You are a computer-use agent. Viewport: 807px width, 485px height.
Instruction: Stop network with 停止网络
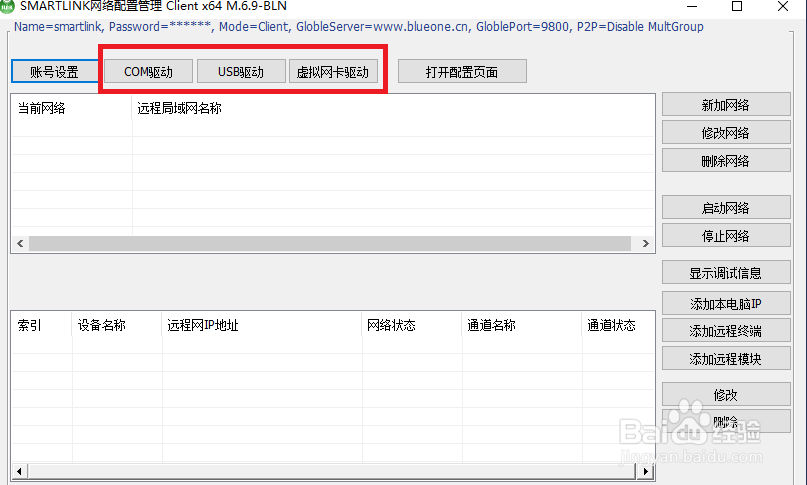coord(726,235)
